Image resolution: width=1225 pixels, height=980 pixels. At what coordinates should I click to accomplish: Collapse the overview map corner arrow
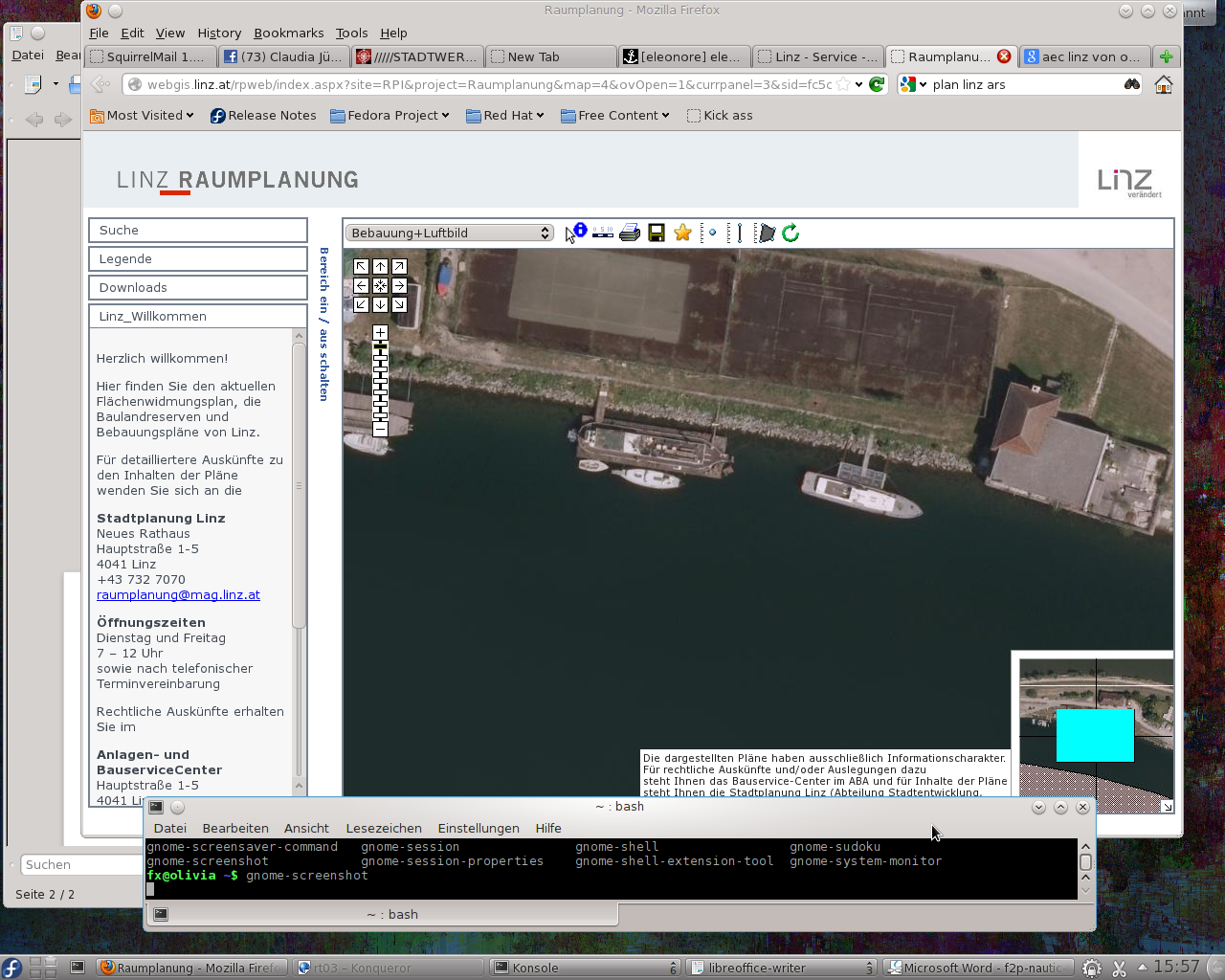coord(1167,807)
